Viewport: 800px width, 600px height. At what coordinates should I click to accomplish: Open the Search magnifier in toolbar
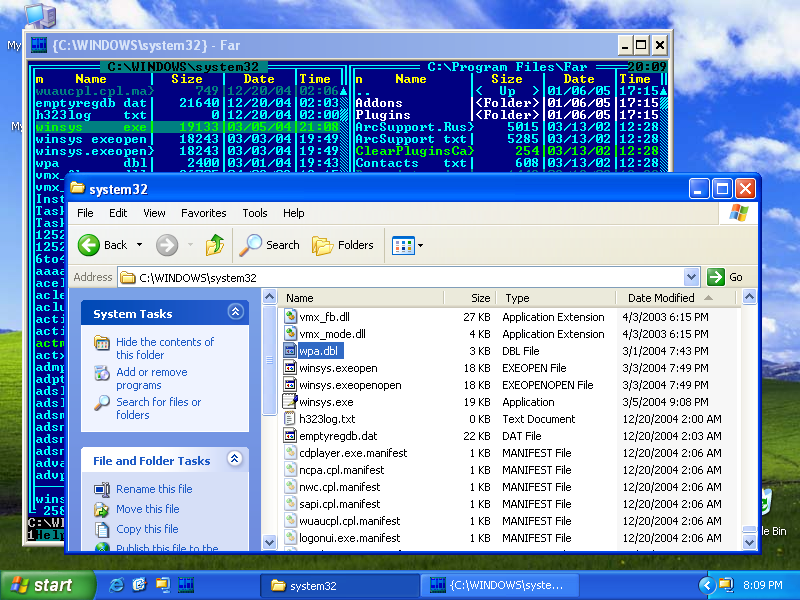click(x=251, y=245)
